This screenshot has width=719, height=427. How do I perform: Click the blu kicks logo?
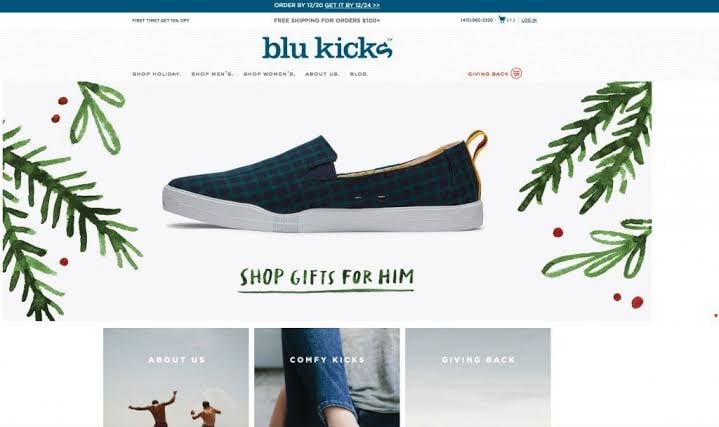pos(327,48)
